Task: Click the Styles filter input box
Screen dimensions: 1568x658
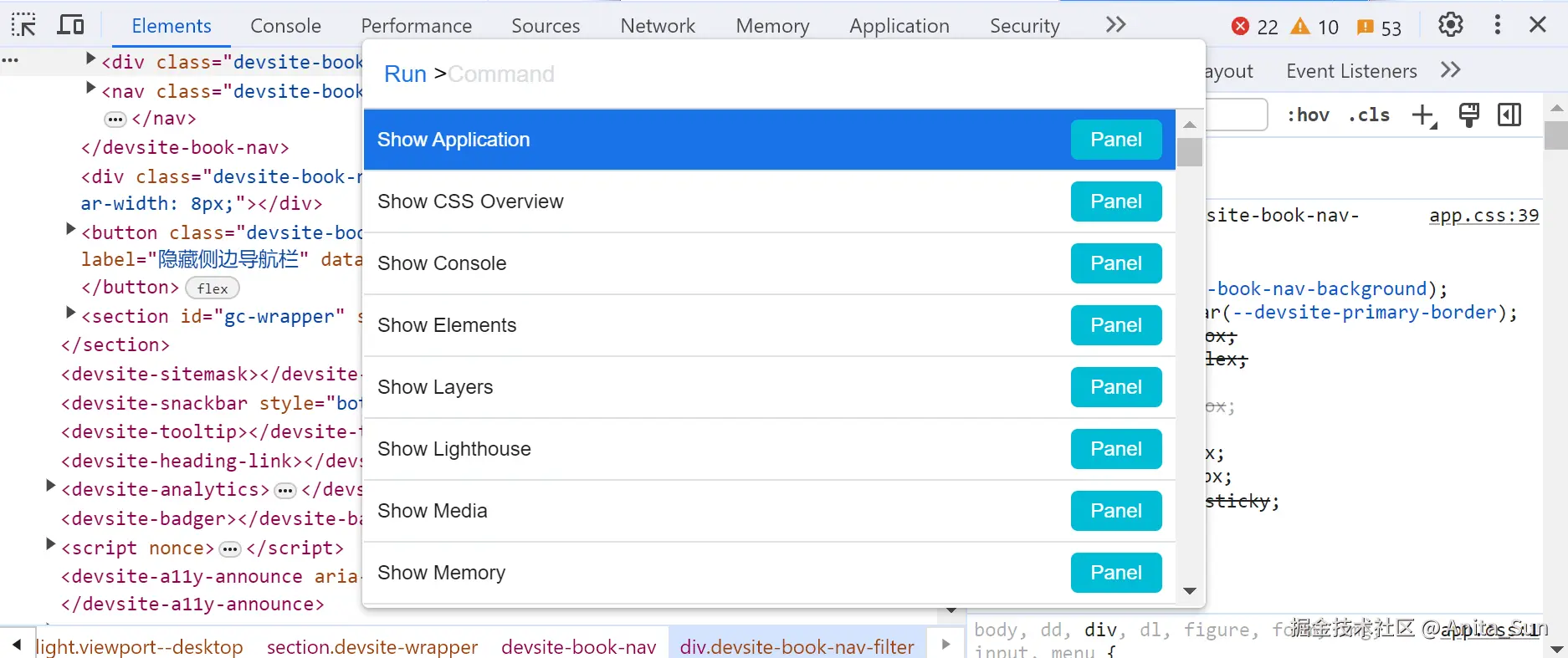Action: (1237, 115)
